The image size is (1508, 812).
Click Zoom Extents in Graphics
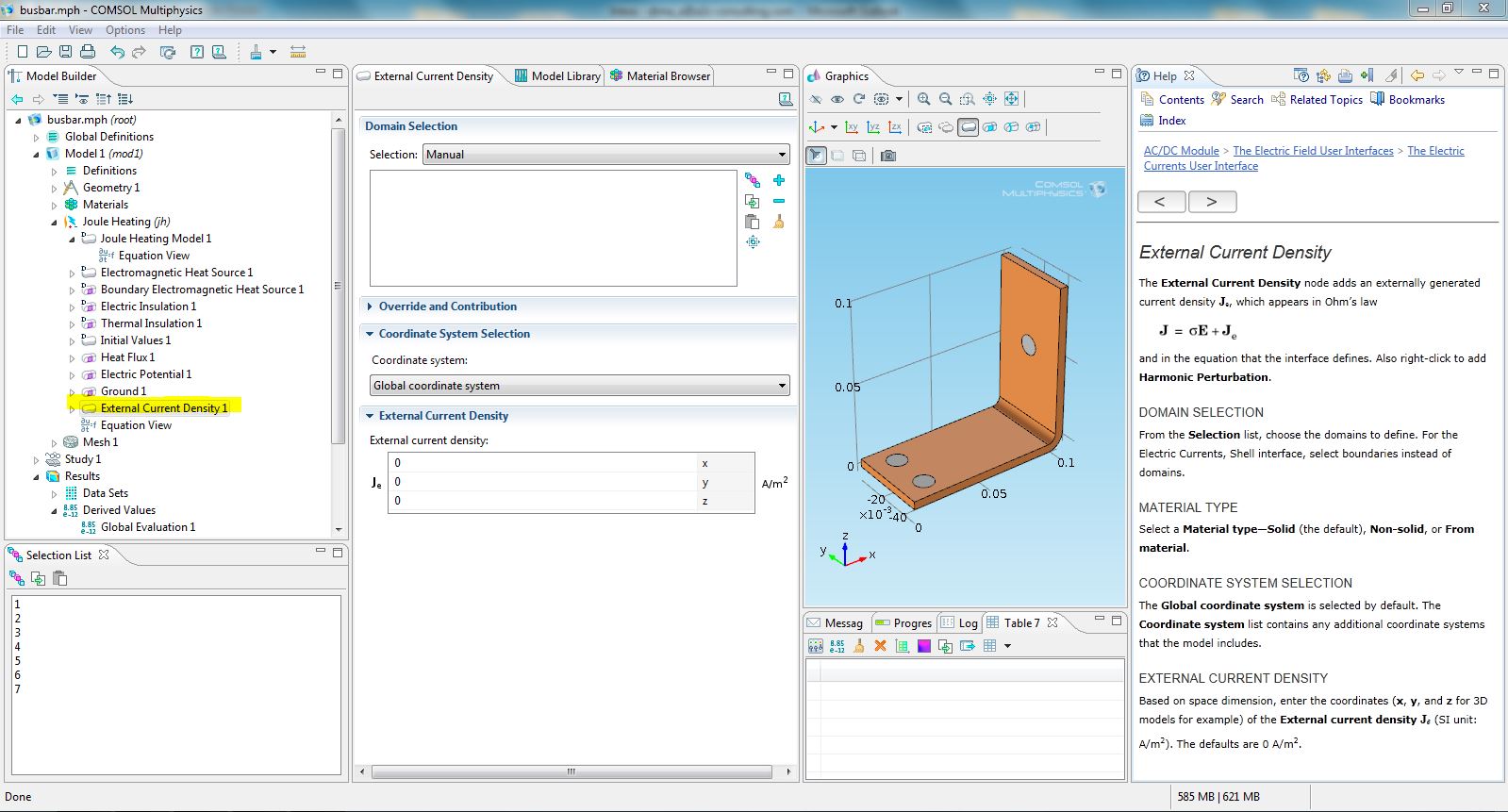pos(1011,99)
